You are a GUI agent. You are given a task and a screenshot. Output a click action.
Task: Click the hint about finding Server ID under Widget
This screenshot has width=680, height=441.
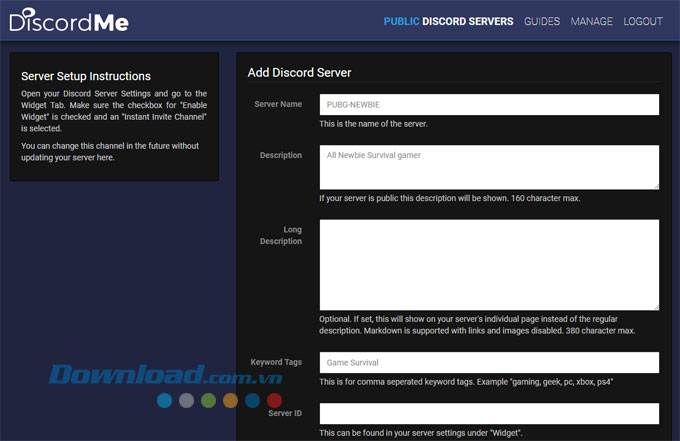point(421,433)
